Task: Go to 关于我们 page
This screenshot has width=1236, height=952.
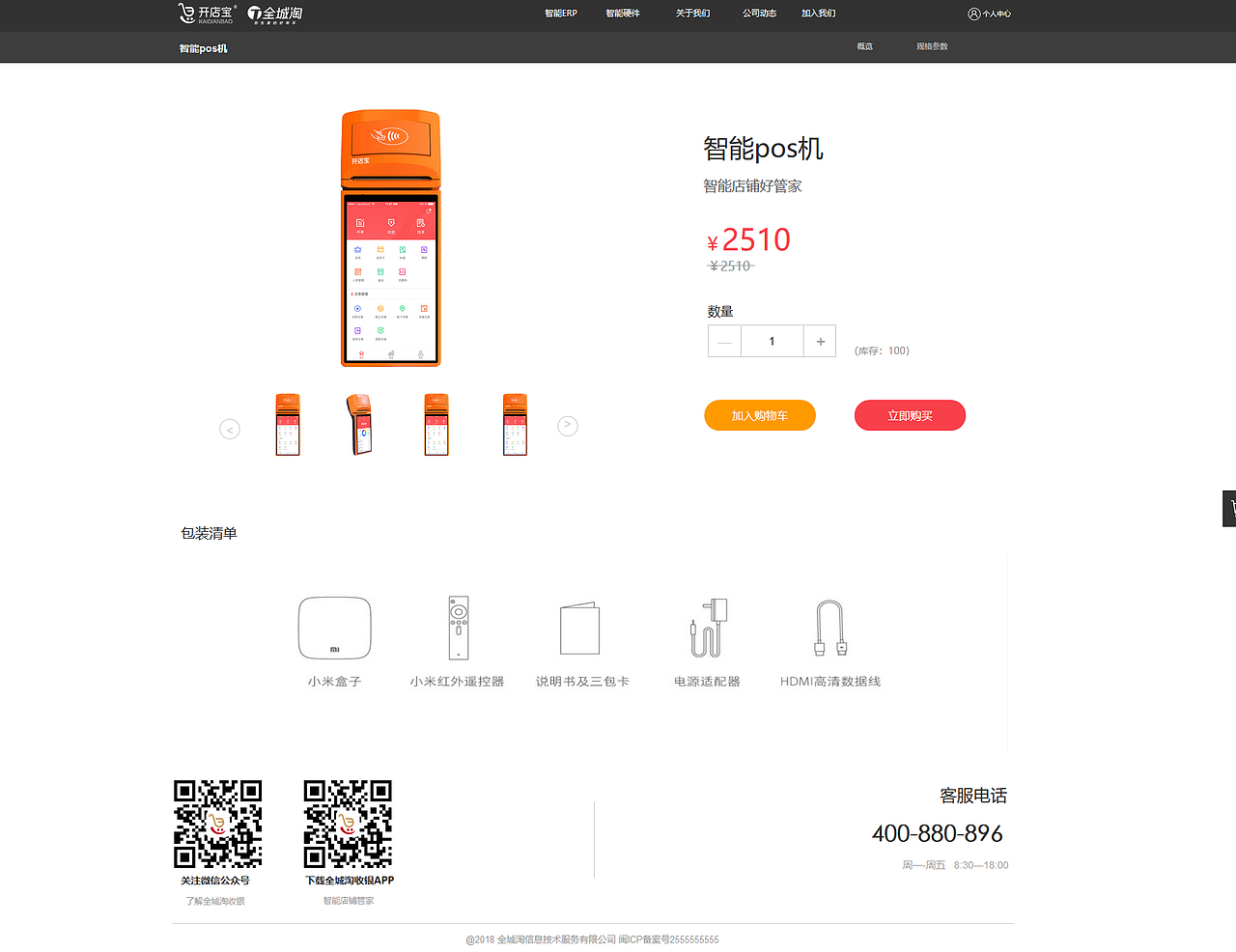Action: (x=692, y=14)
